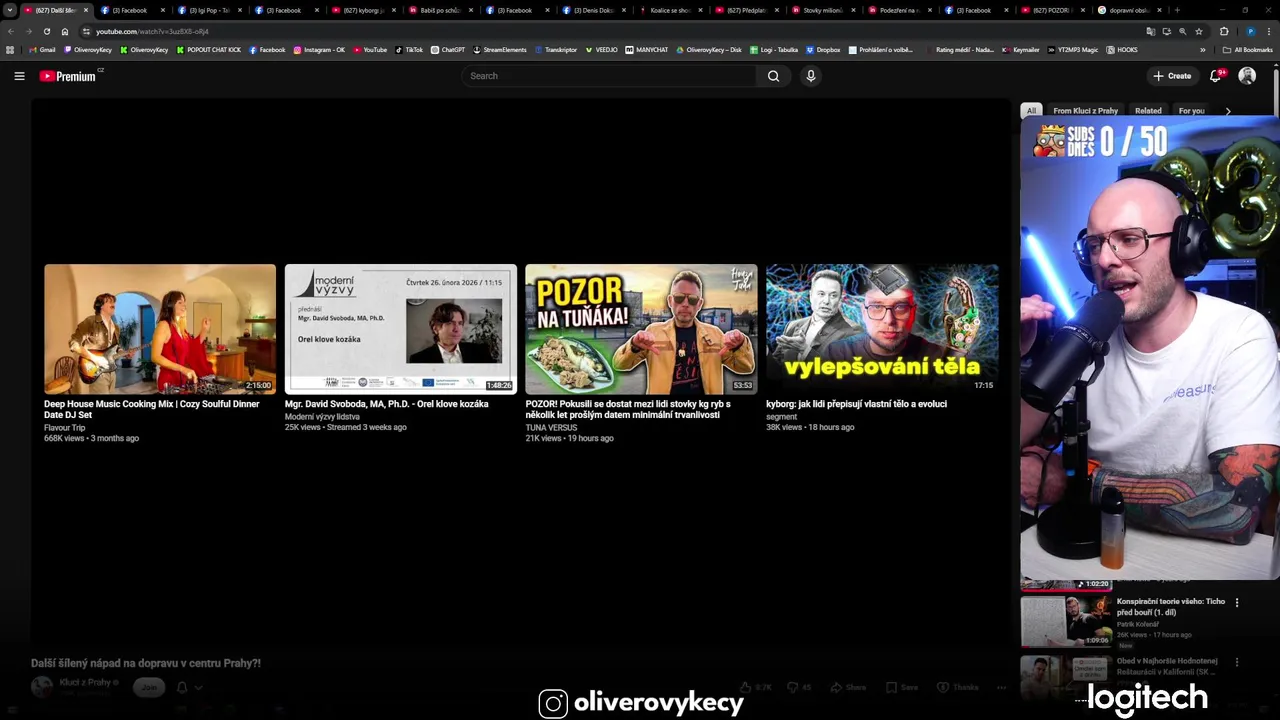Screen dimensions: 1280x720
Task: Open title kyborg: jak lidi přepisují vlastní tělo
Action: point(856,404)
